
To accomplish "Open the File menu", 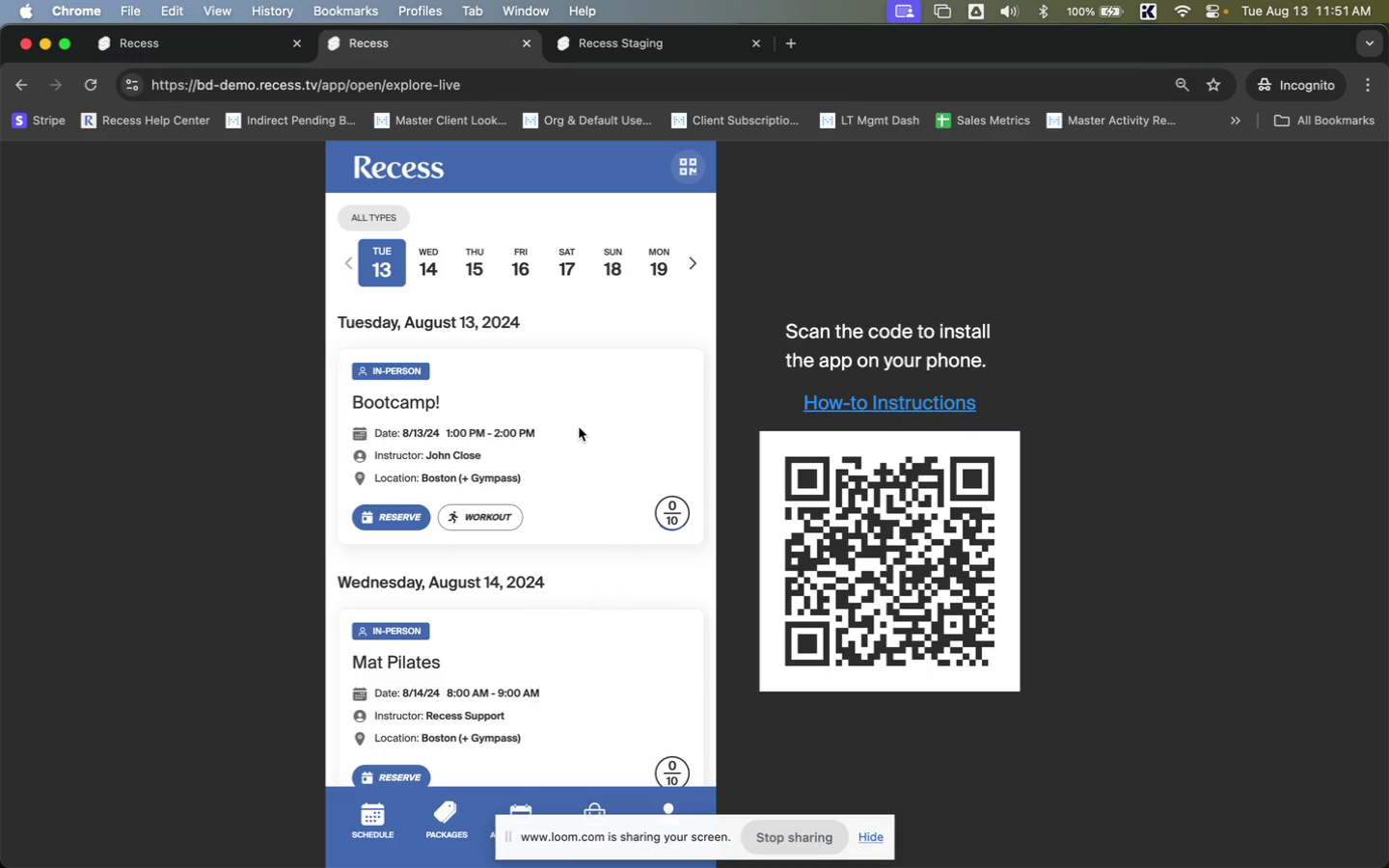I will (x=130, y=12).
